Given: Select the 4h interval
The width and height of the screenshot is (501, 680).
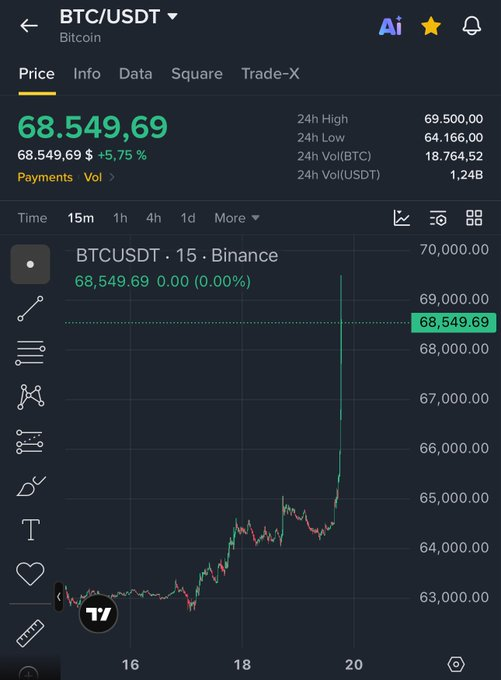Looking at the screenshot, I should pyautogui.click(x=154, y=218).
